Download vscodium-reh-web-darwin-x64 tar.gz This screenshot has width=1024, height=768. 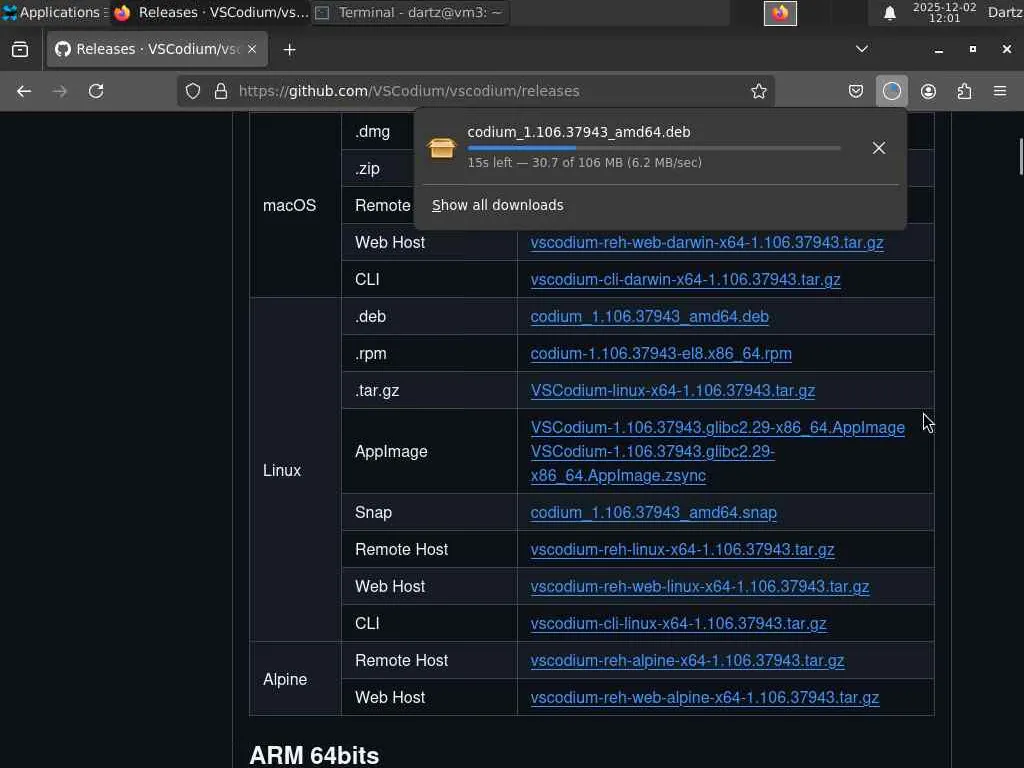(707, 242)
